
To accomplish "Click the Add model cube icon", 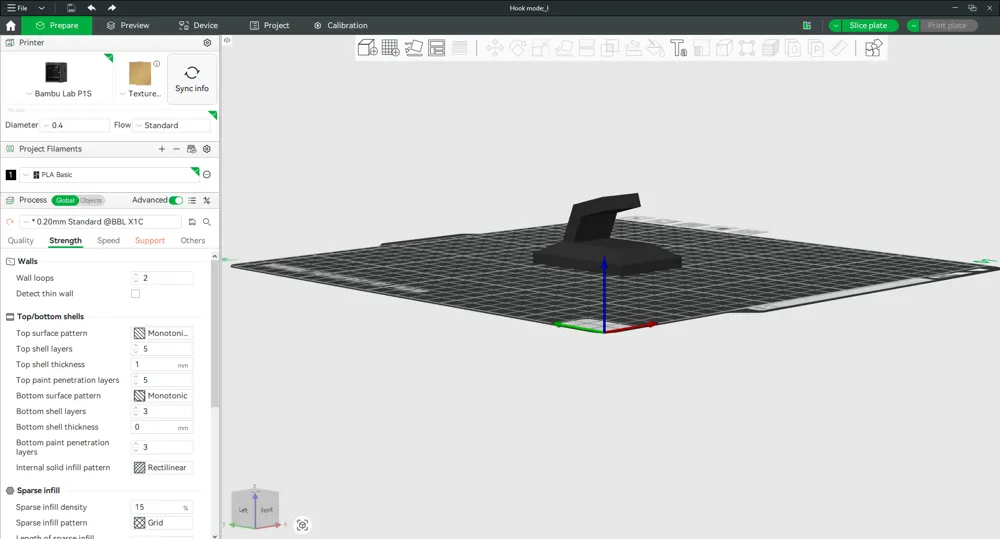I will [x=367, y=48].
